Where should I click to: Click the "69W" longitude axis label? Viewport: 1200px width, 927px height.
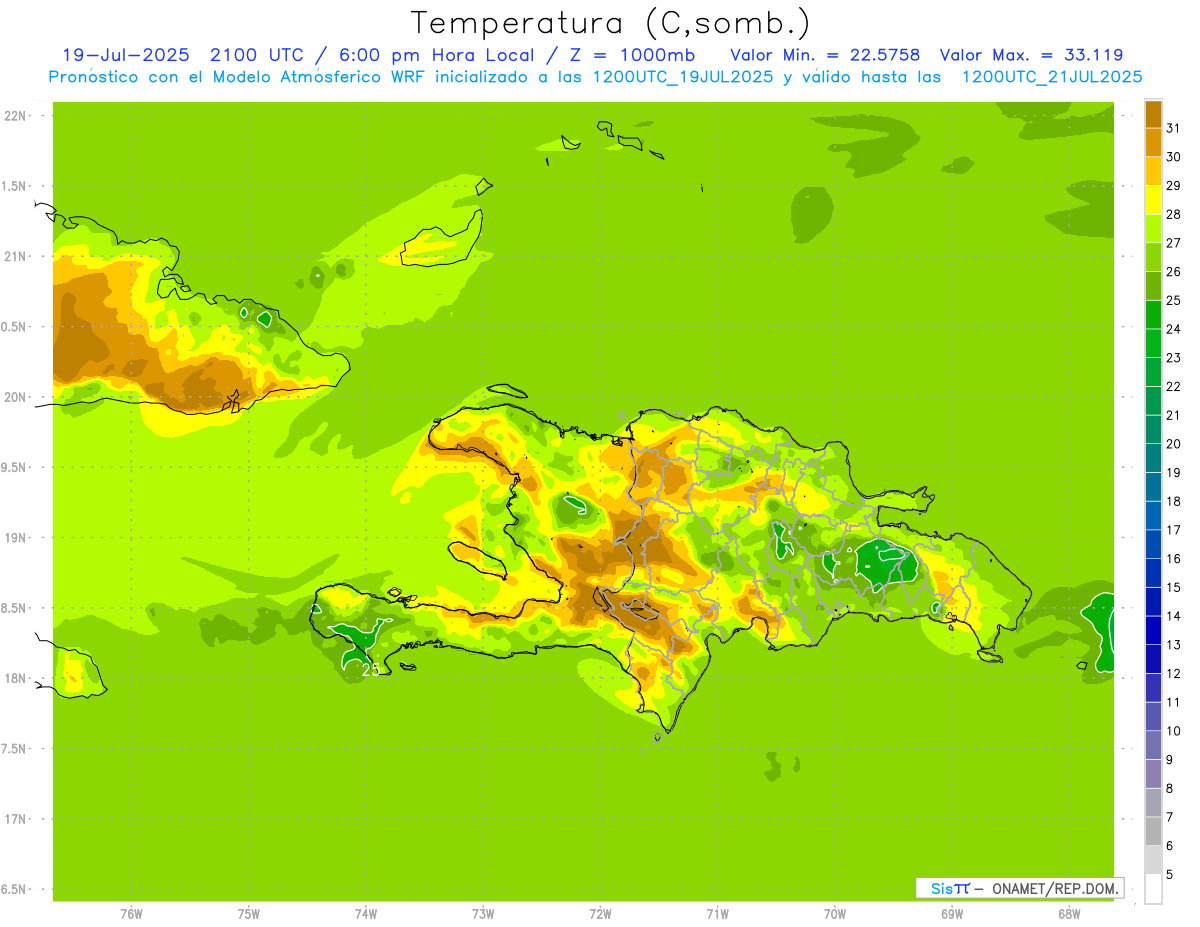click(952, 913)
